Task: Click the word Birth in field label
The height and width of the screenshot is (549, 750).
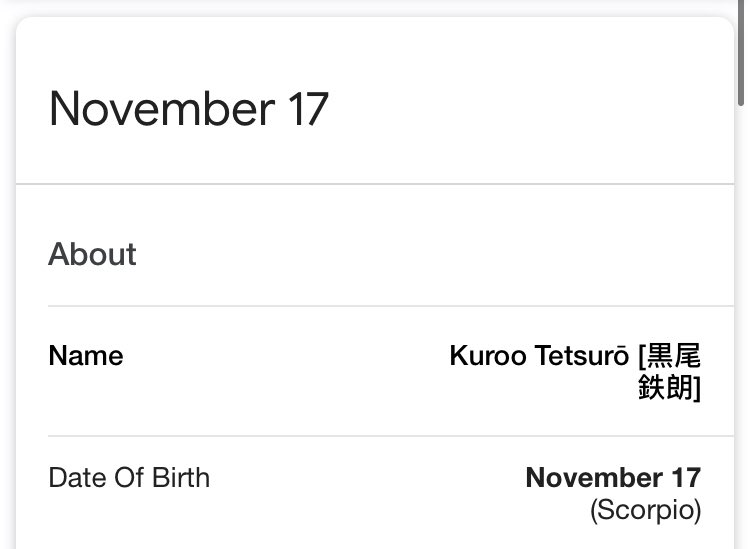Action: click(x=181, y=478)
